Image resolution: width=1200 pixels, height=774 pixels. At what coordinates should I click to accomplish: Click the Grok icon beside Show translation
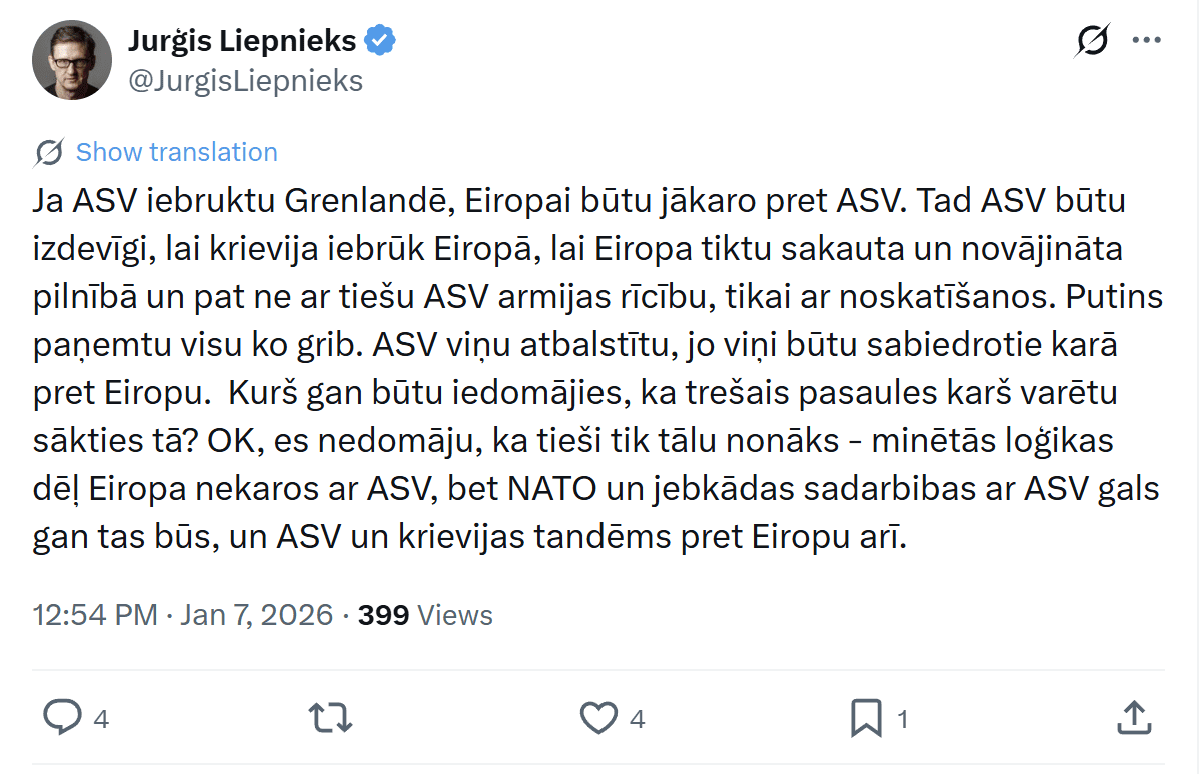coord(49,152)
